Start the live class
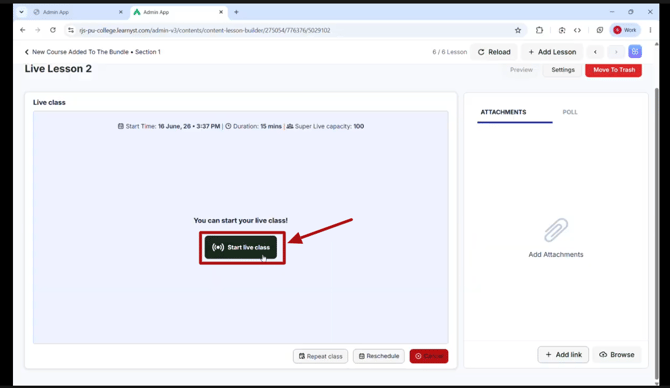 241,247
